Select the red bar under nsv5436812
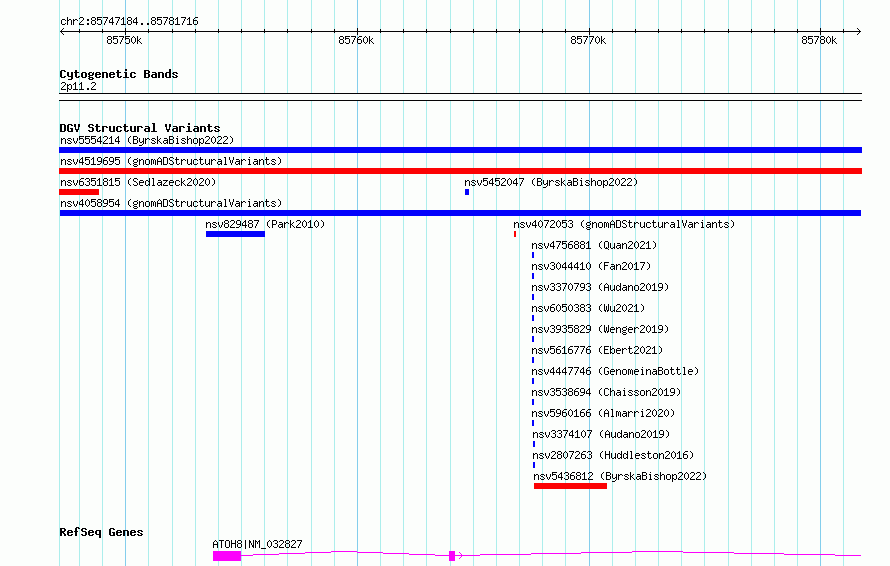The width and height of the screenshot is (890, 566). pos(570,486)
